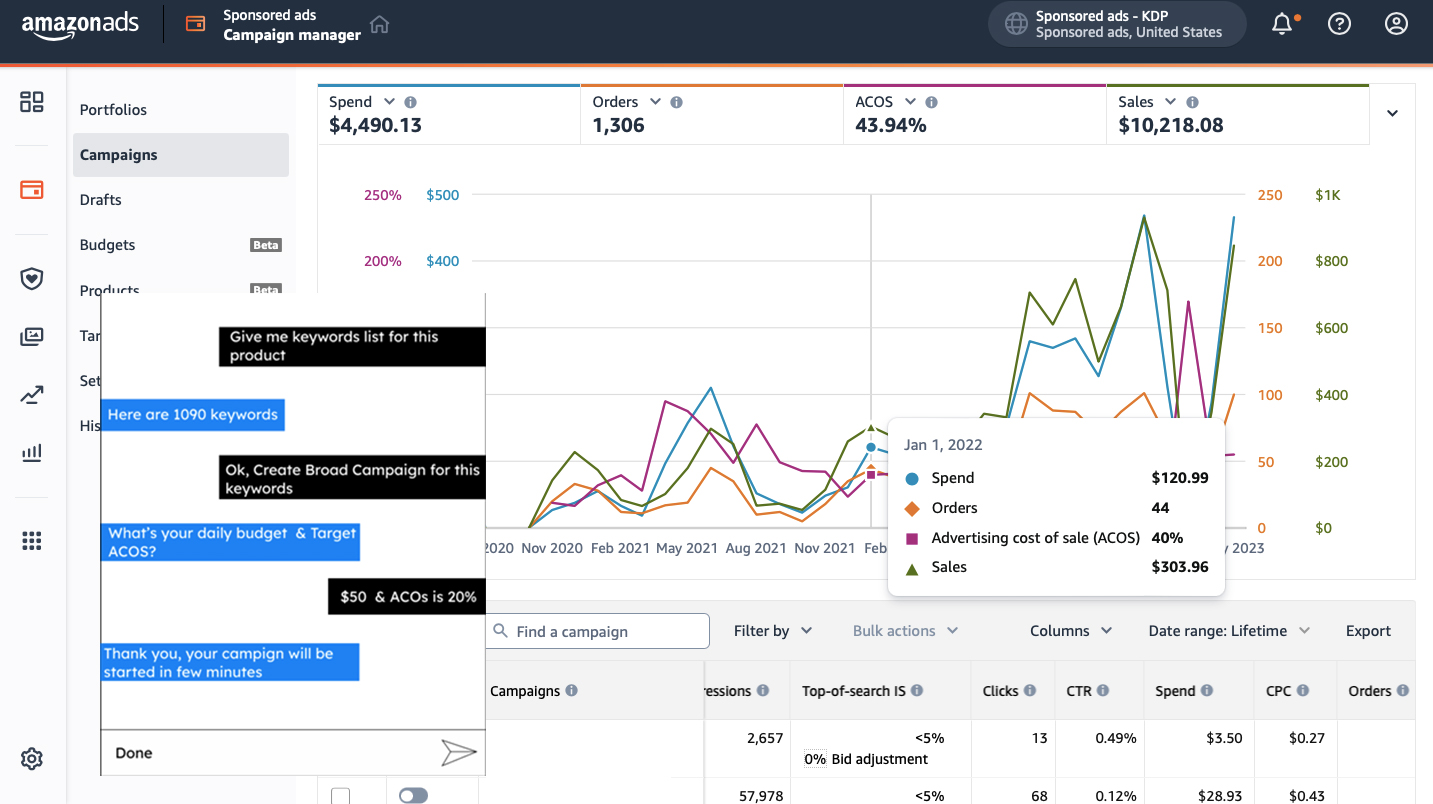The height and width of the screenshot is (804, 1433).
Task: Click the Find a campaign search field
Action: coord(599,632)
